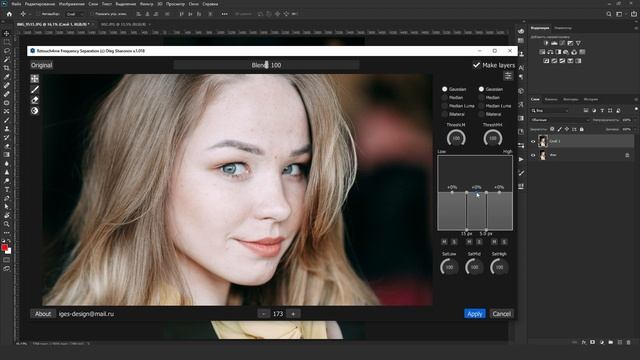
Task: Click the Cancel button
Action: [x=501, y=313]
